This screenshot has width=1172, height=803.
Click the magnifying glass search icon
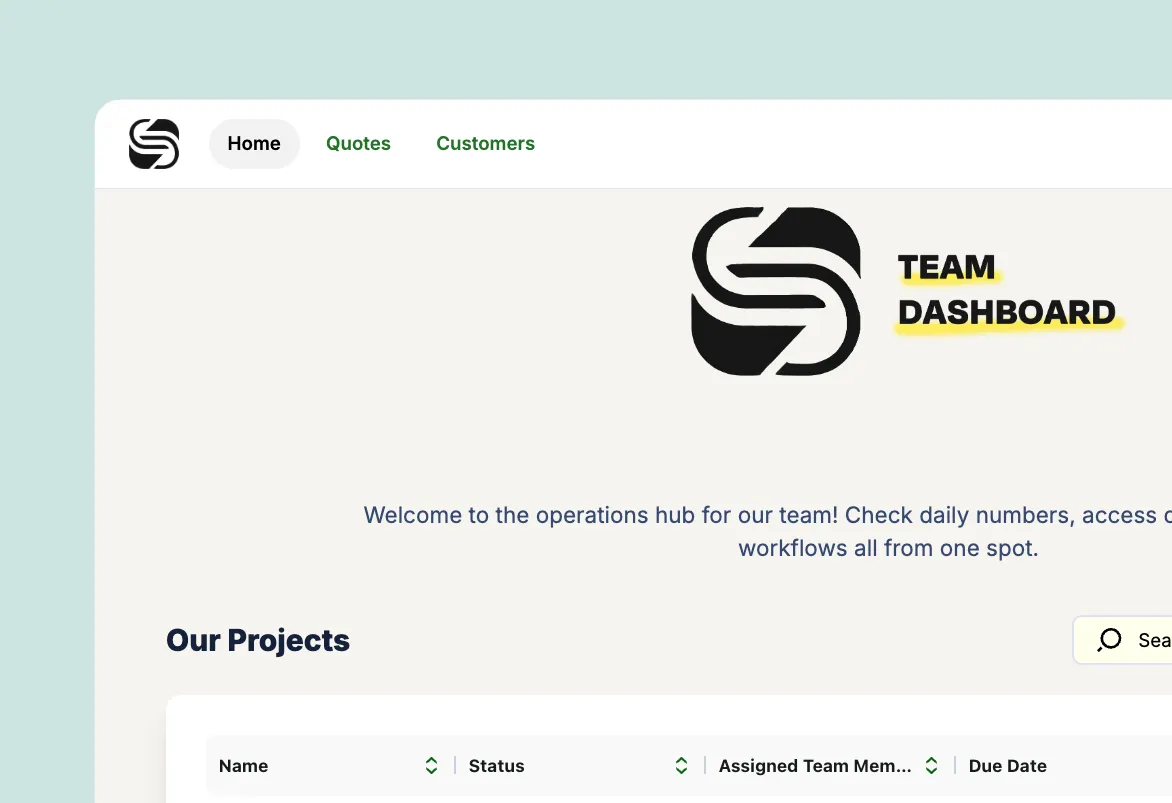1109,639
